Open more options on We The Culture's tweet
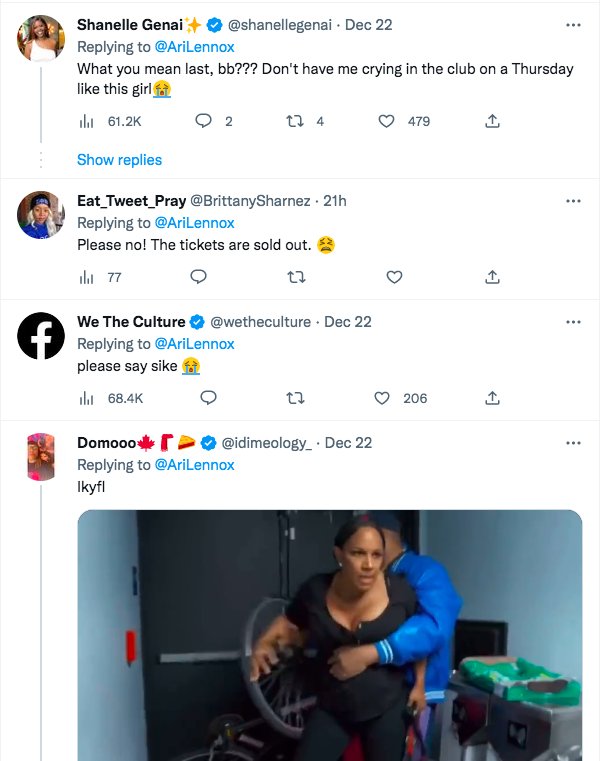Screen dimensions: 604x761 point(573,322)
